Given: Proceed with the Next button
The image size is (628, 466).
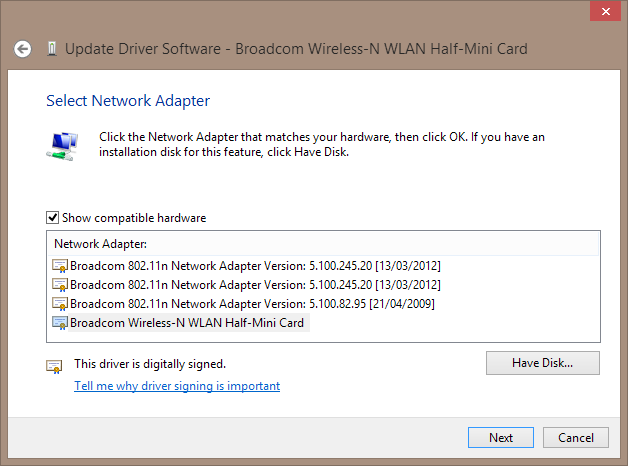Looking at the screenshot, I should tap(501, 438).
